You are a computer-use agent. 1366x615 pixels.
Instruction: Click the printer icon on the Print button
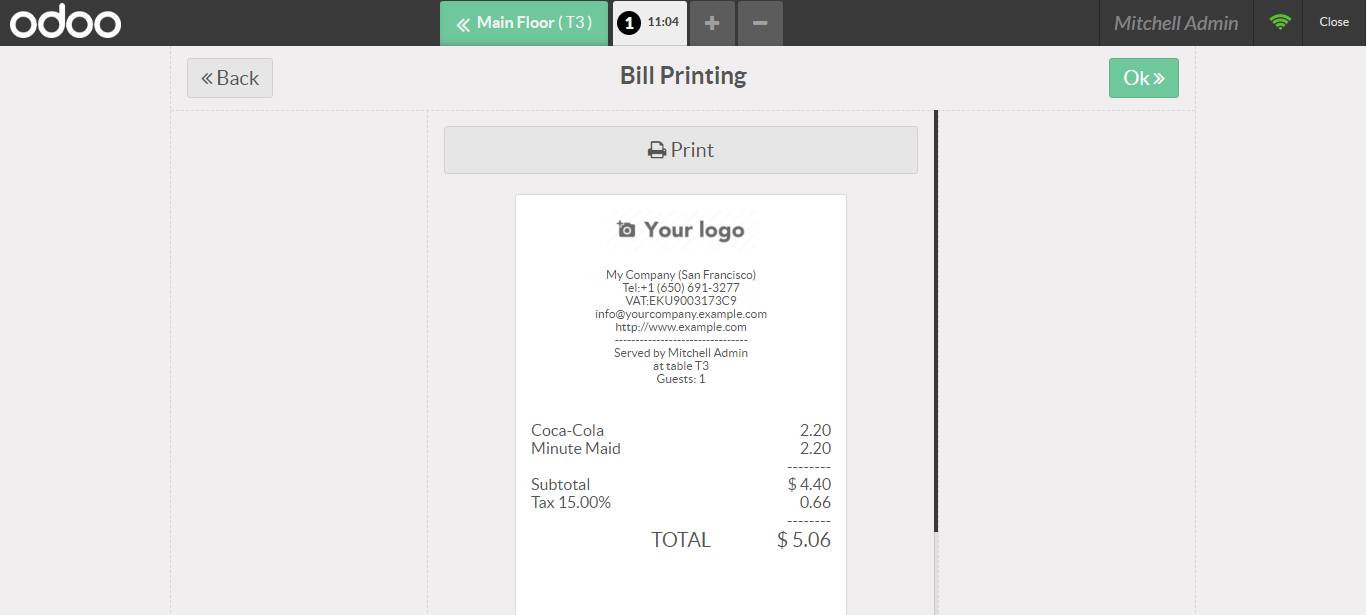click(657, 151)
